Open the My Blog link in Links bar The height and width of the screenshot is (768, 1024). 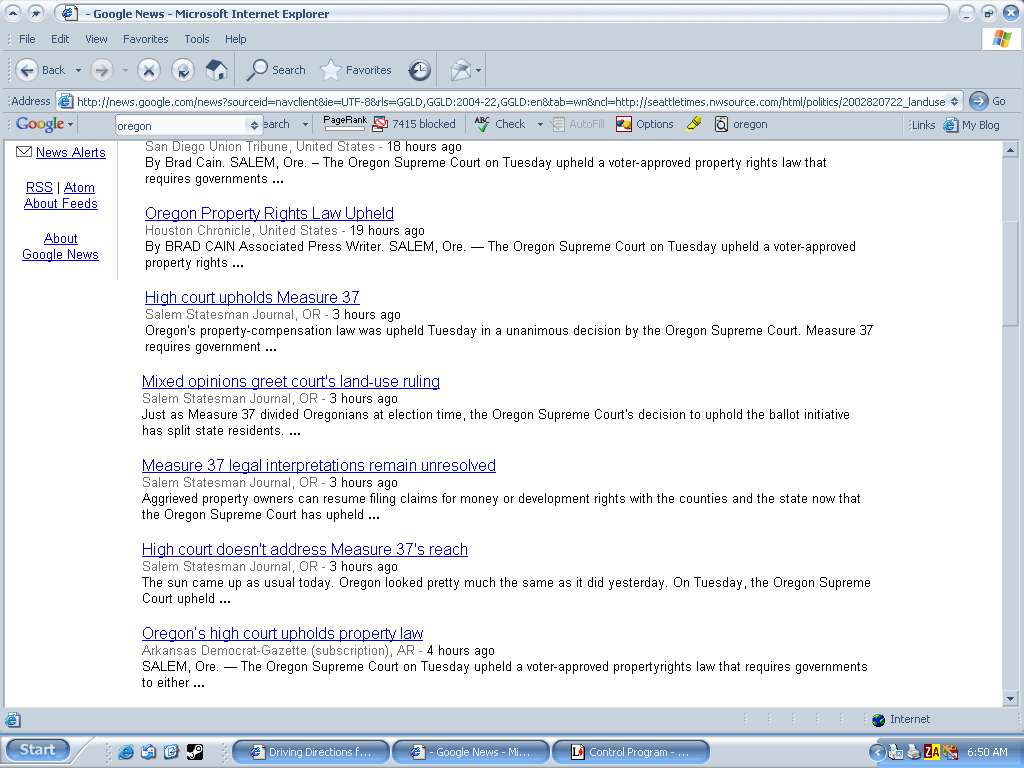(972, 125)
